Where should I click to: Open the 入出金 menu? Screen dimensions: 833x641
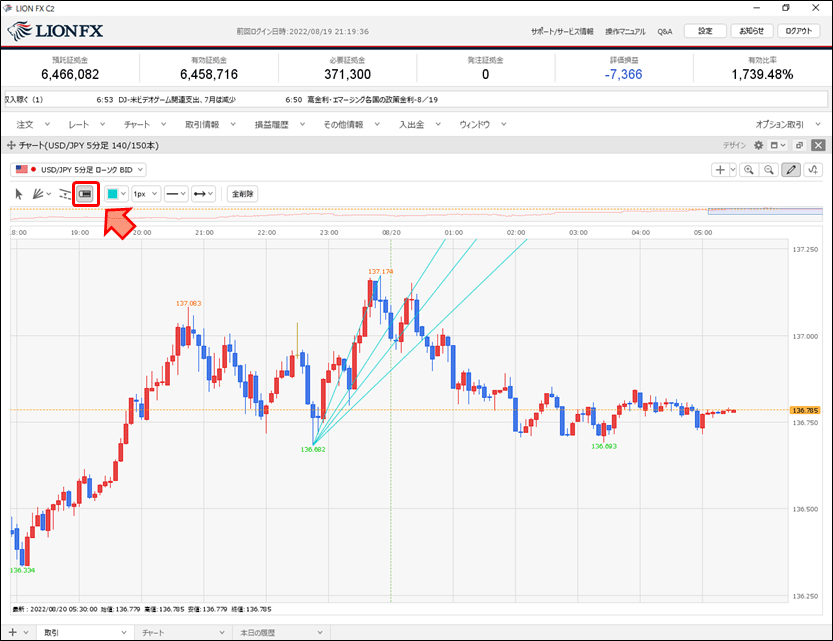[x=420, y=124]
